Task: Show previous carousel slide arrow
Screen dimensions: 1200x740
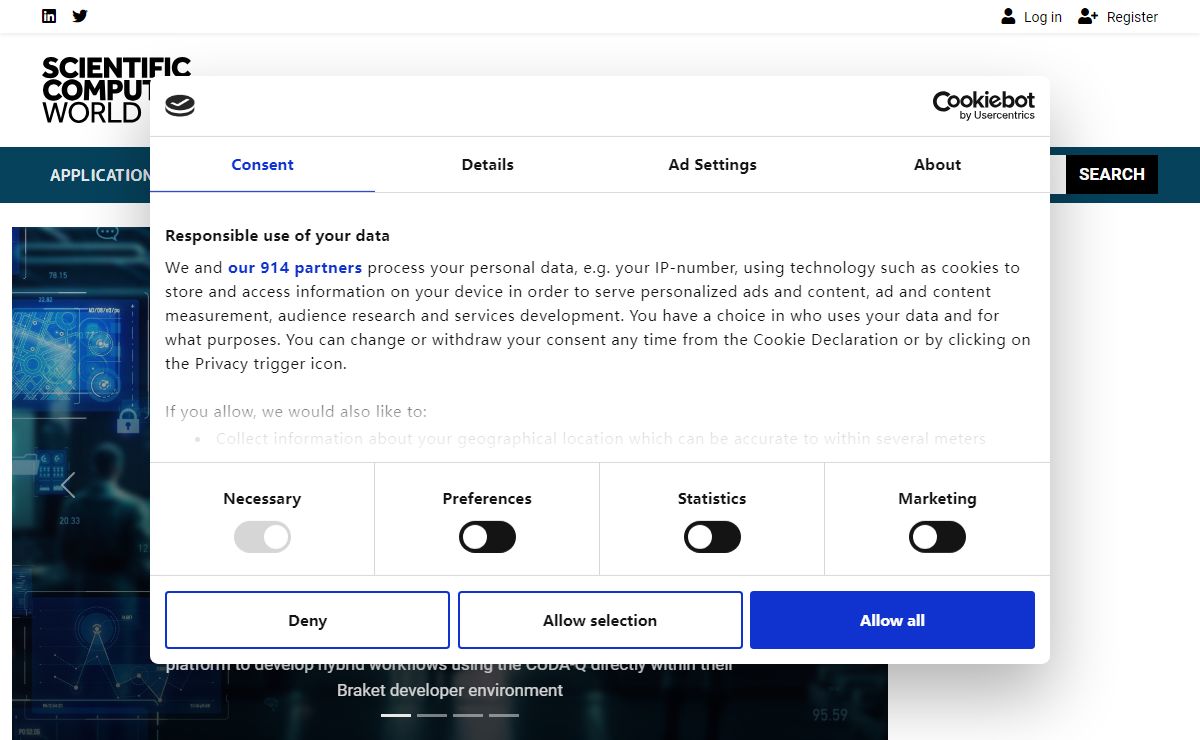Action: coord(68,485)
